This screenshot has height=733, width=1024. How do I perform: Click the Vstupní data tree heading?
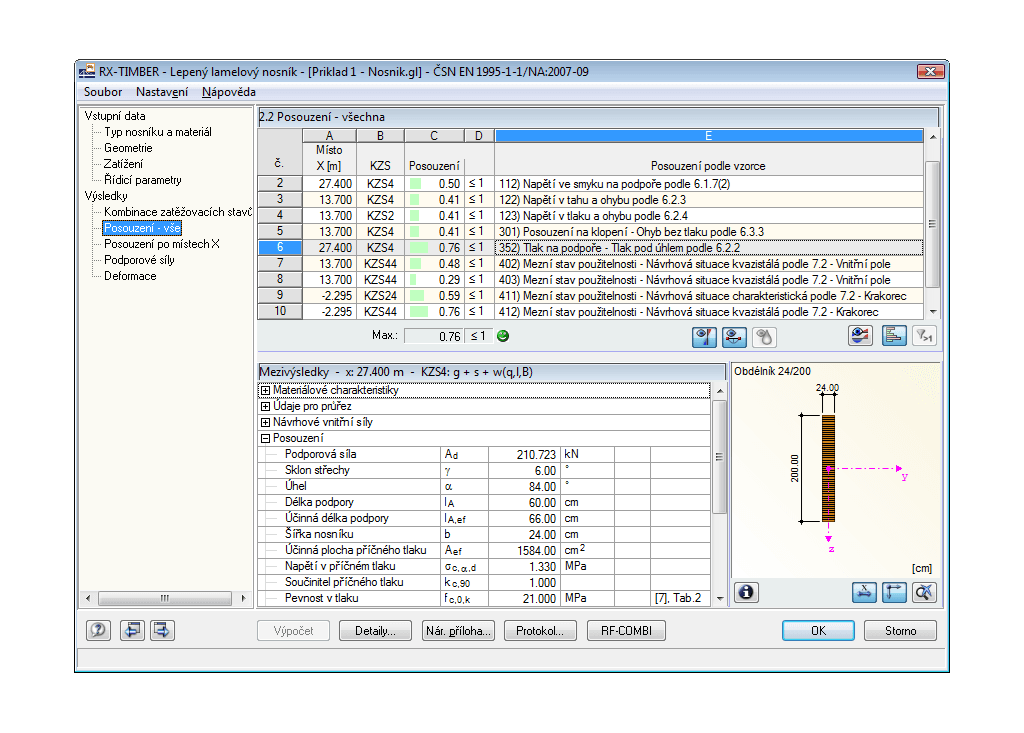(x=115, y=116)
